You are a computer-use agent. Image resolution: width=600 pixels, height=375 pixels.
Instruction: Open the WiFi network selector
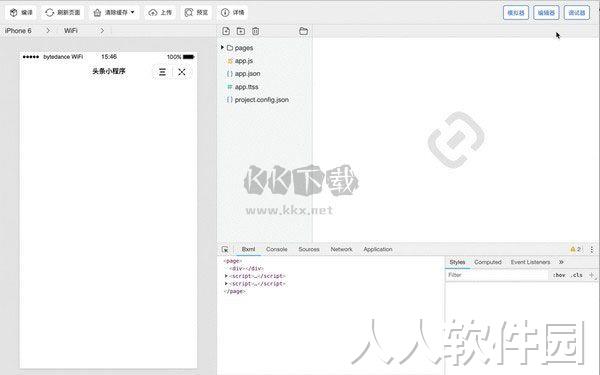point(83,31)
